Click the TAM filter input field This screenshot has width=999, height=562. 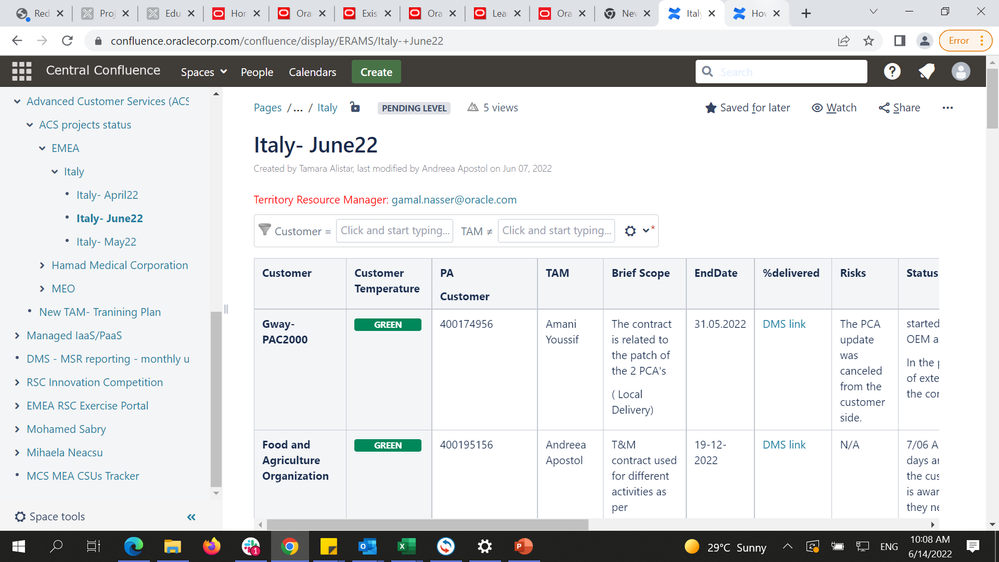tap(556, 231)
